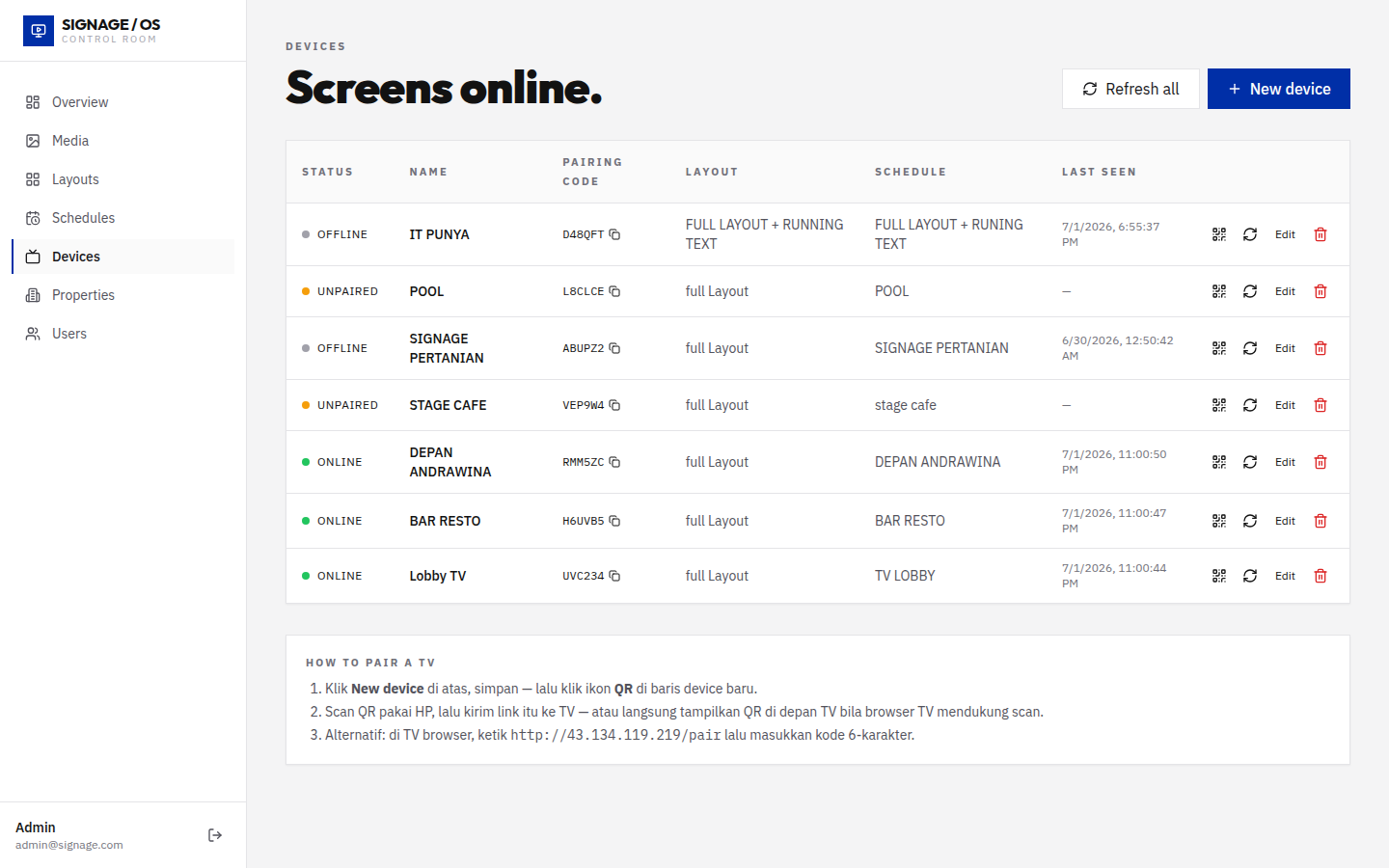Copy pairing code H6UVB5
This screenshot has height=868, width=1389.
click(x=614, y=521)
